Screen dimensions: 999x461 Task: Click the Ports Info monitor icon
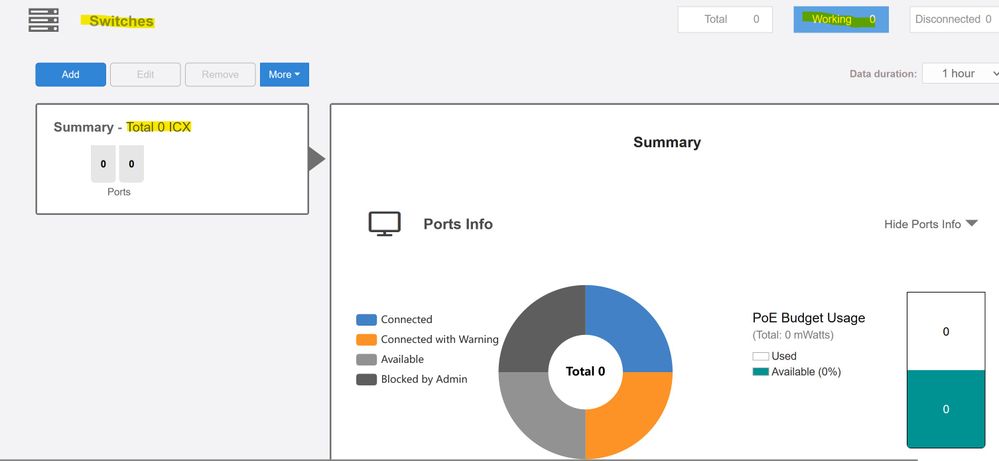click(x=385, y=224)
